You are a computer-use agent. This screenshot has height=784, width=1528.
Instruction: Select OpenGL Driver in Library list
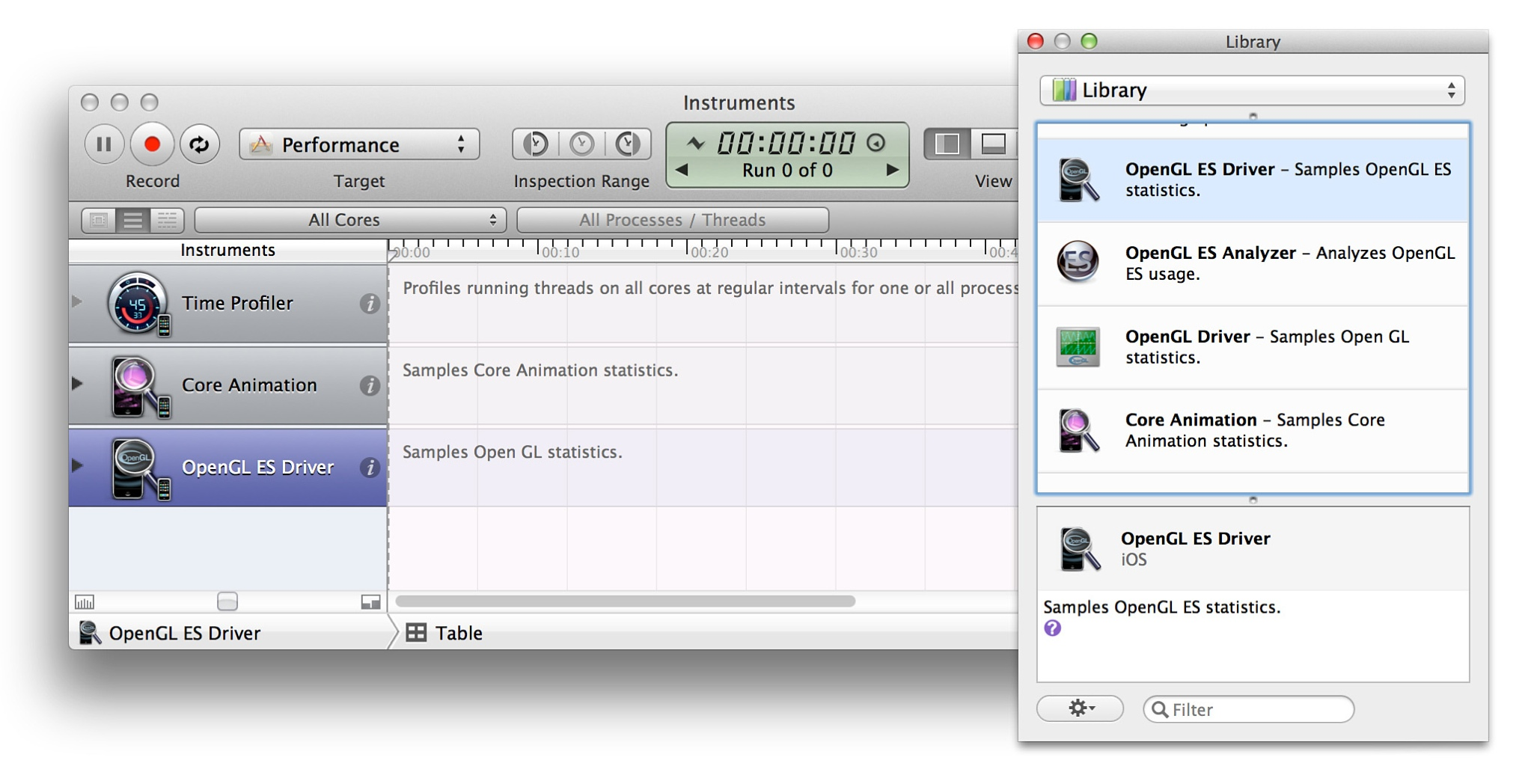pyautogui.click(x=1253, y=347)
